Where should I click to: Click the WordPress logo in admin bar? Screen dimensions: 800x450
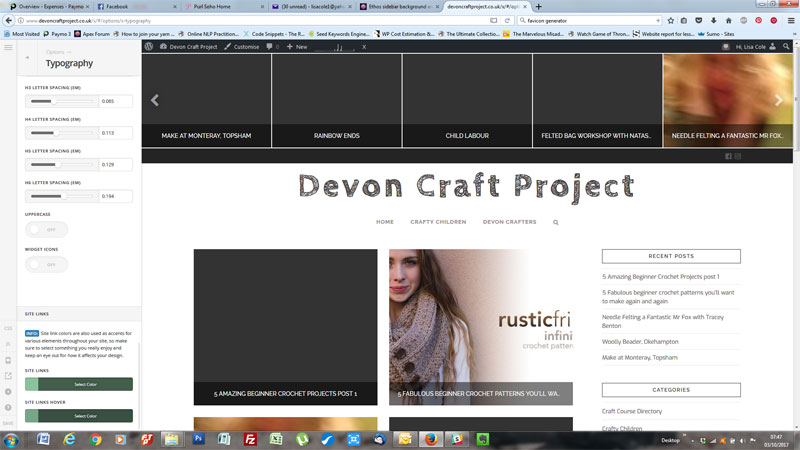(x=149, y=46)
